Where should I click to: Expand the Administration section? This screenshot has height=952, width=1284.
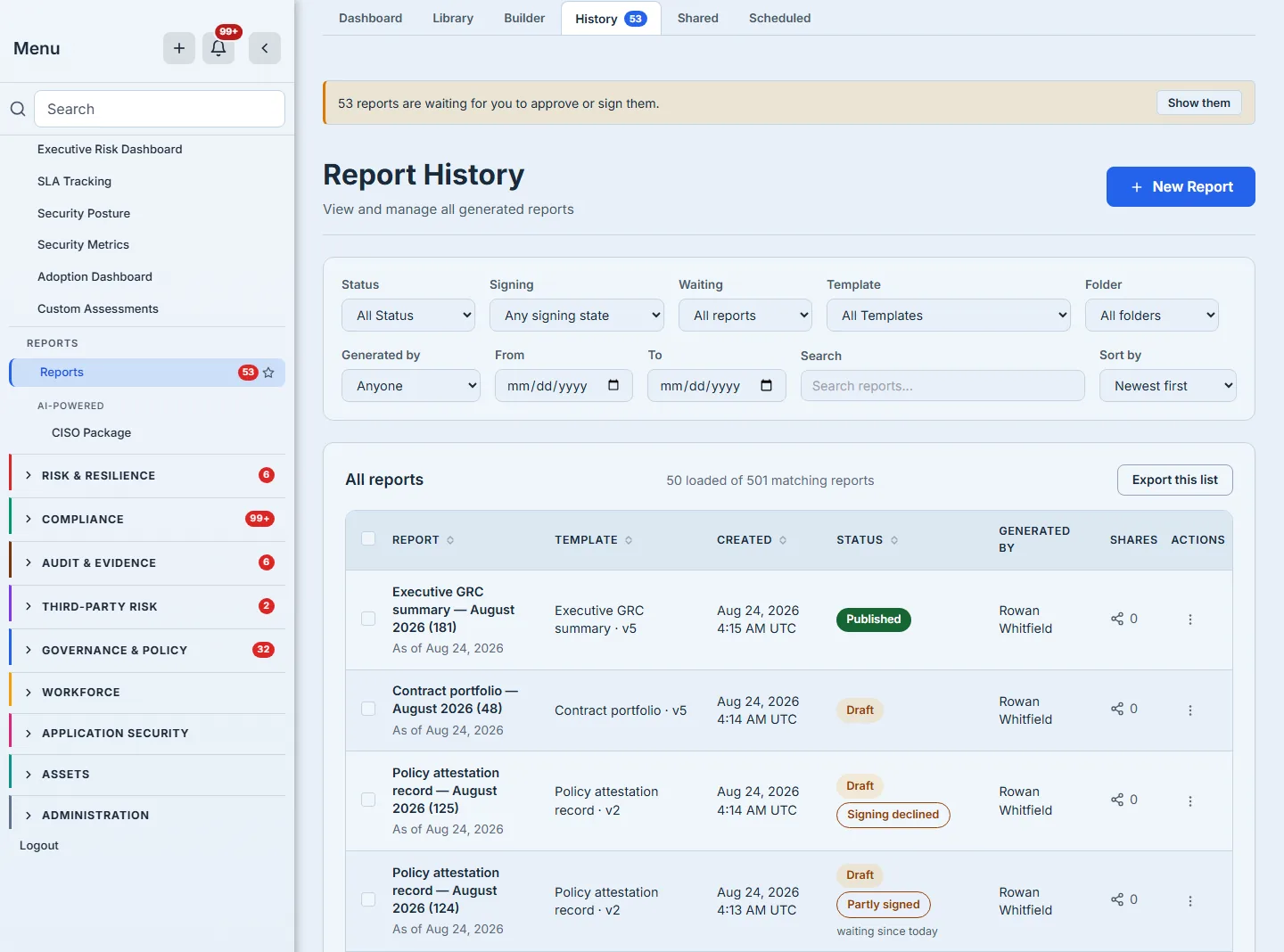(147, 816)
